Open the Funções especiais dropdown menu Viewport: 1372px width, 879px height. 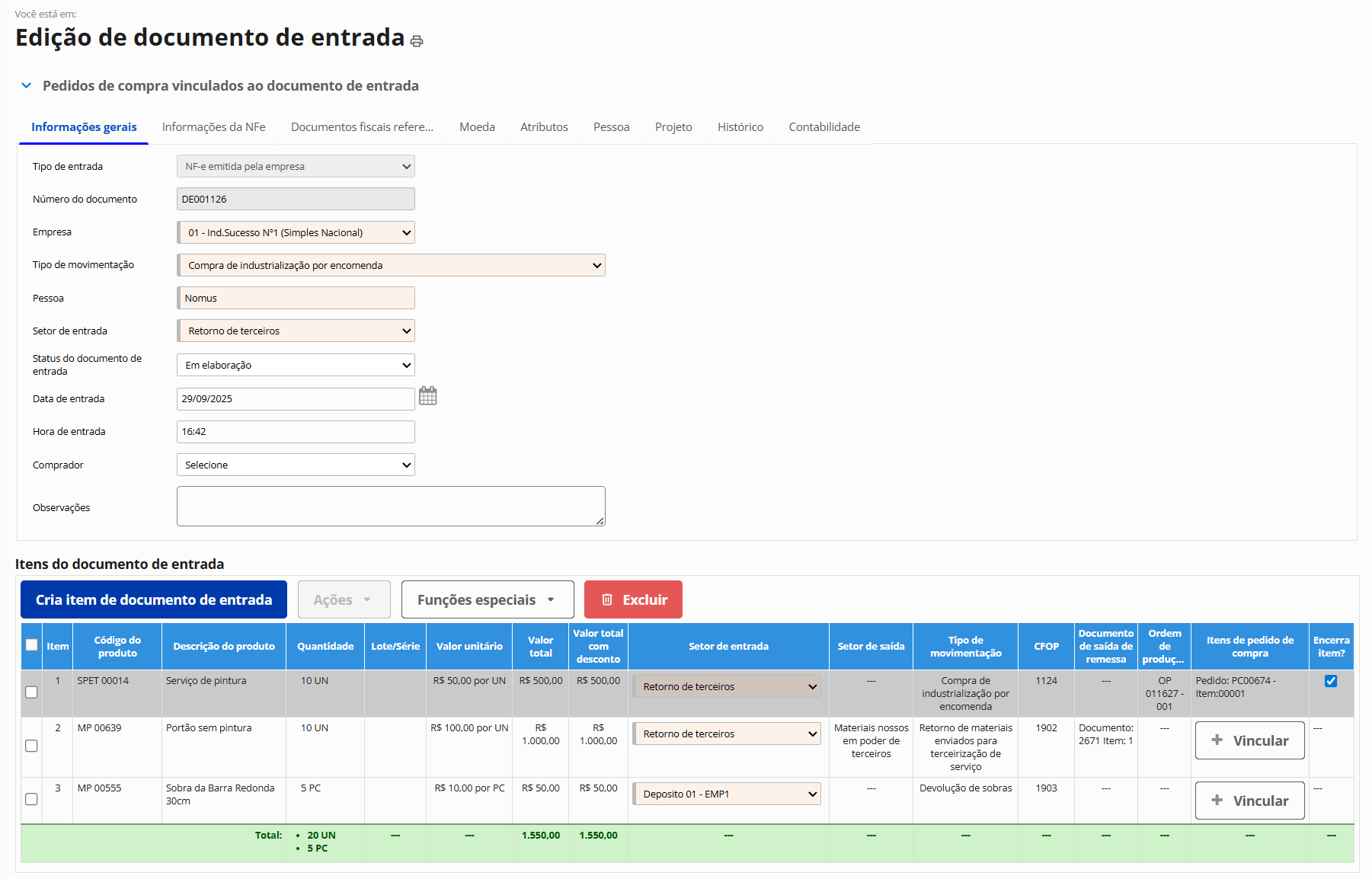pyautogui.click(x=487, y=599)
